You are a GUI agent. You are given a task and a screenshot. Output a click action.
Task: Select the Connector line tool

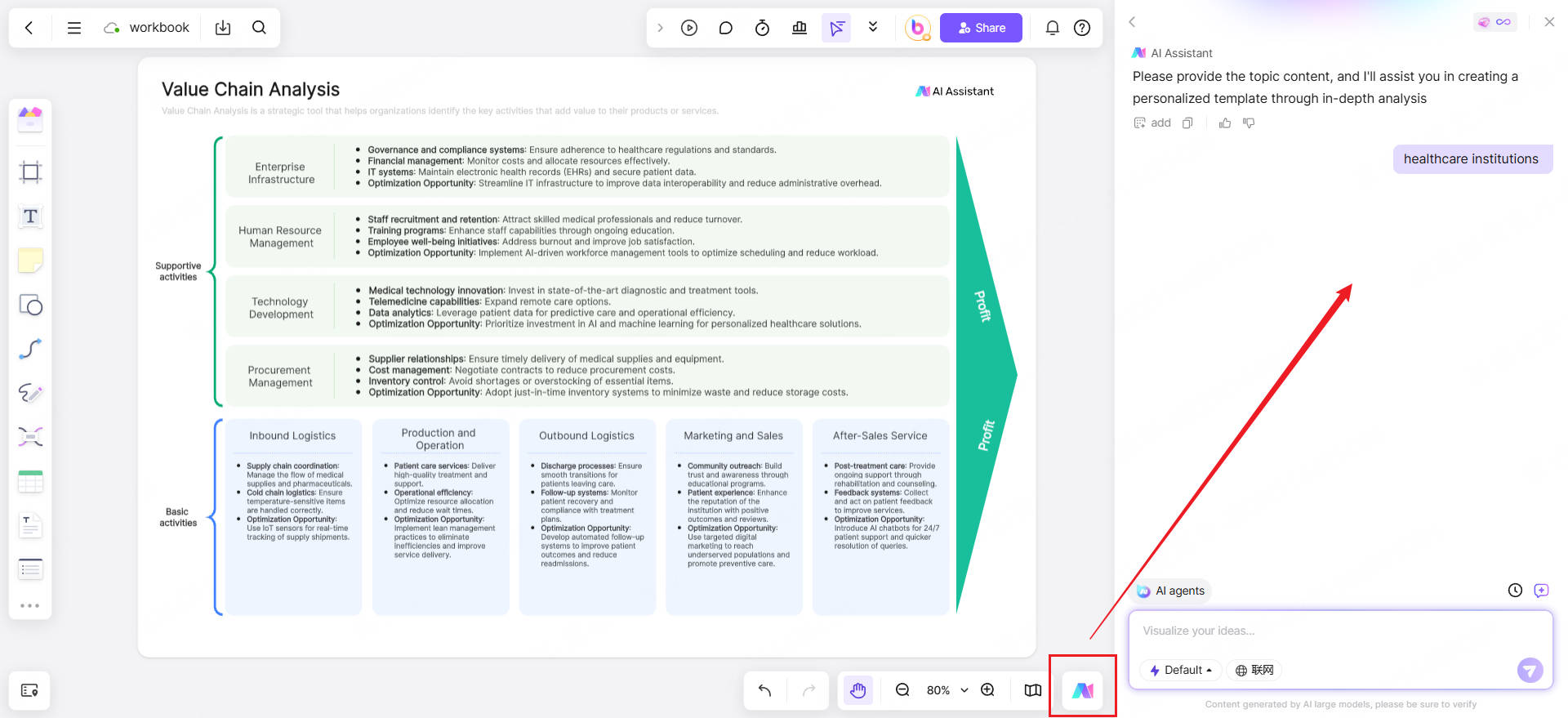pyautogui.click(x=30, y=349)
